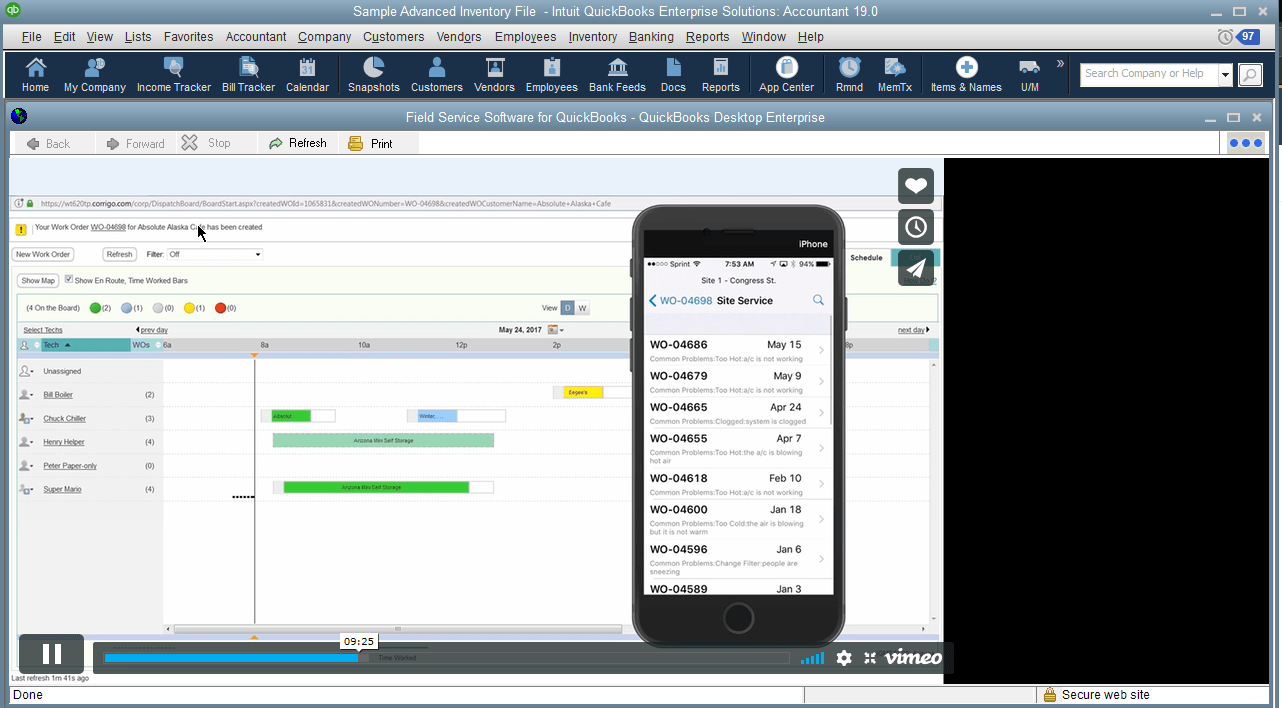This screenshot has height=708, width=1282.
Task: Open the Customers center icon
Action: click(437, 75)
